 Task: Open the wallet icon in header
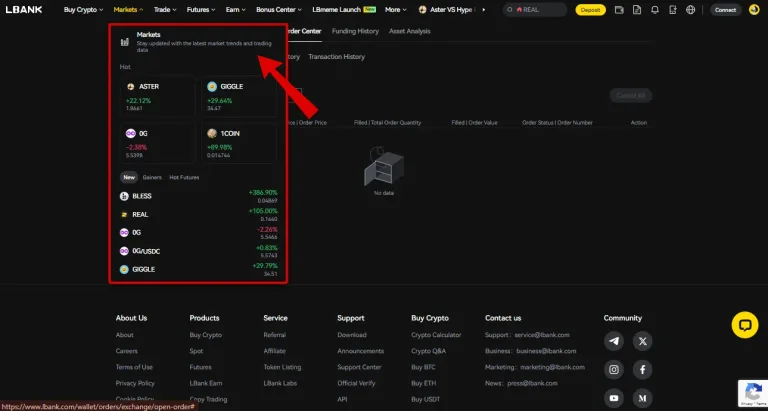619,10
